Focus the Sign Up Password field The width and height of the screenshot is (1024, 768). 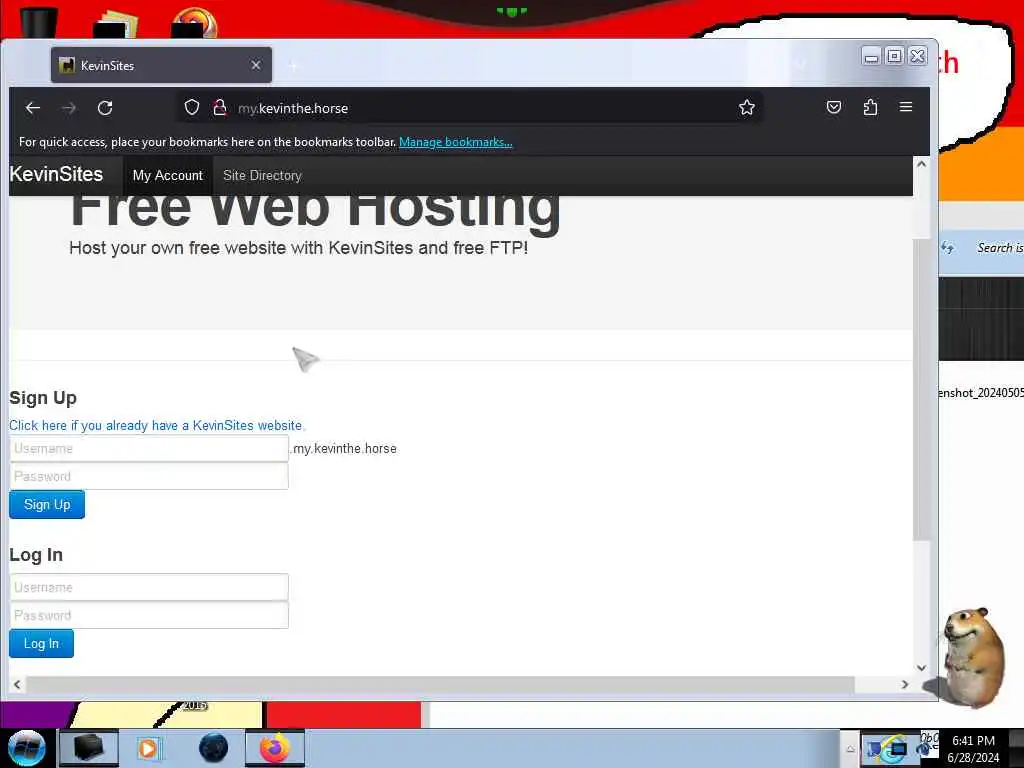[149, 476]
